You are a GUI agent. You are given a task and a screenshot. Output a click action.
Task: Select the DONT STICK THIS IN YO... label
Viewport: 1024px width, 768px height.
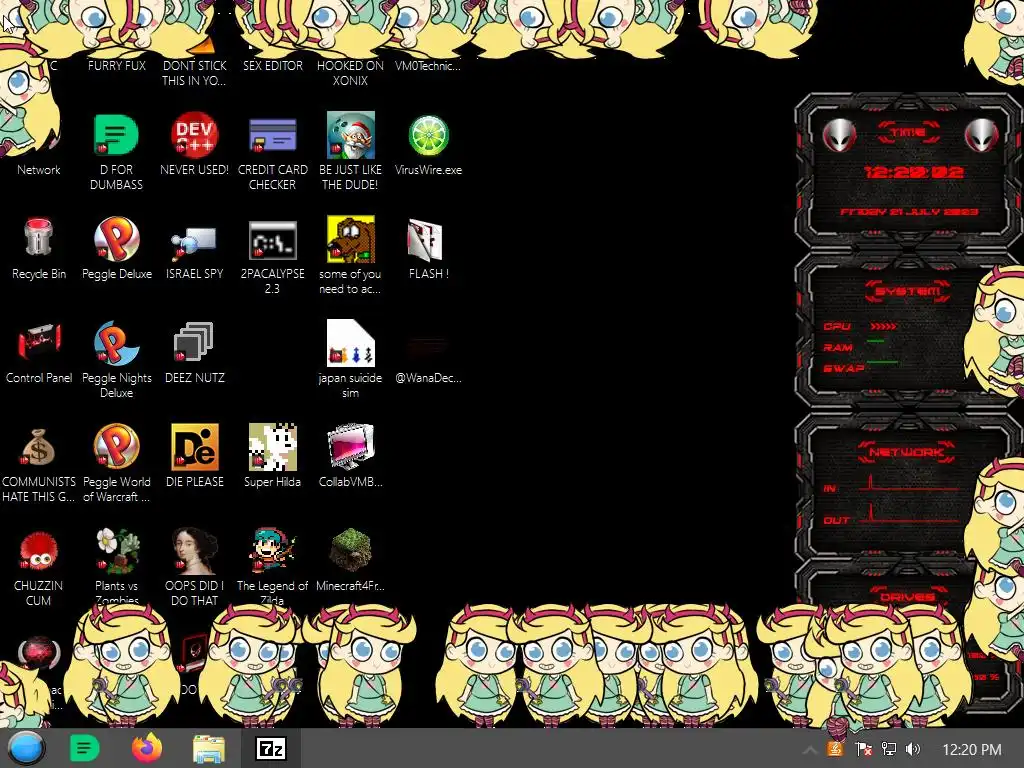pyautogui.click(x=194, y=73)
